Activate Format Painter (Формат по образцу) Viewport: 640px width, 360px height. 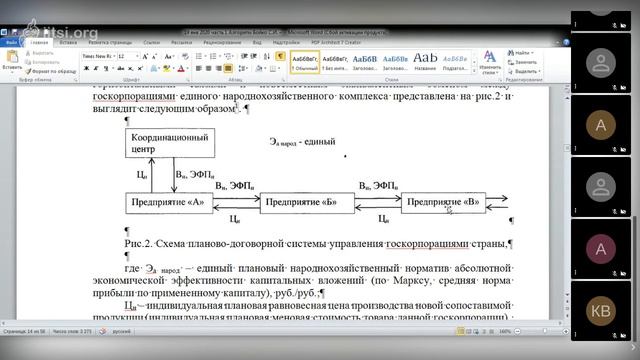point(51,71)
